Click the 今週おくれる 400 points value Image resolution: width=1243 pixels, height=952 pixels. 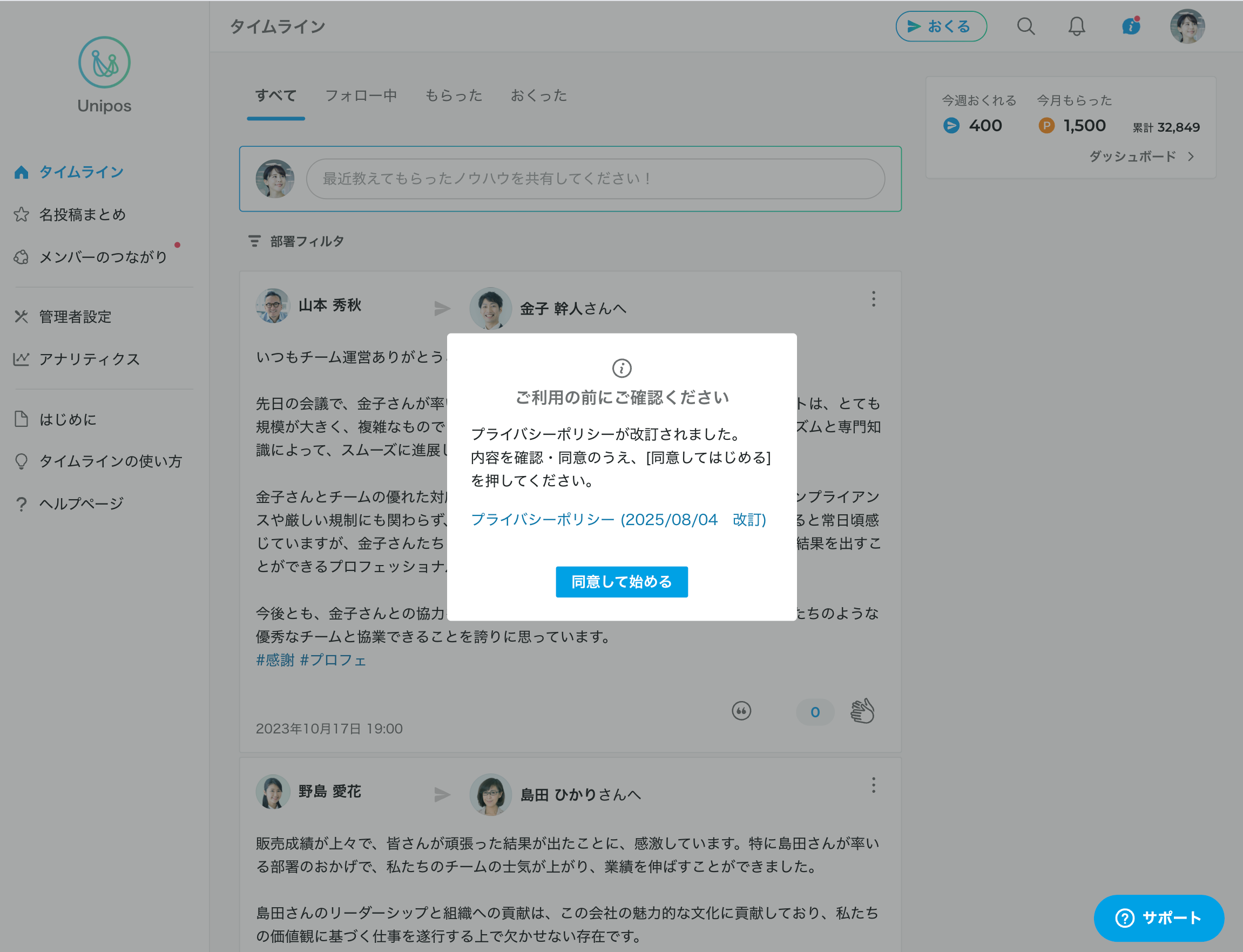[985, 126]
